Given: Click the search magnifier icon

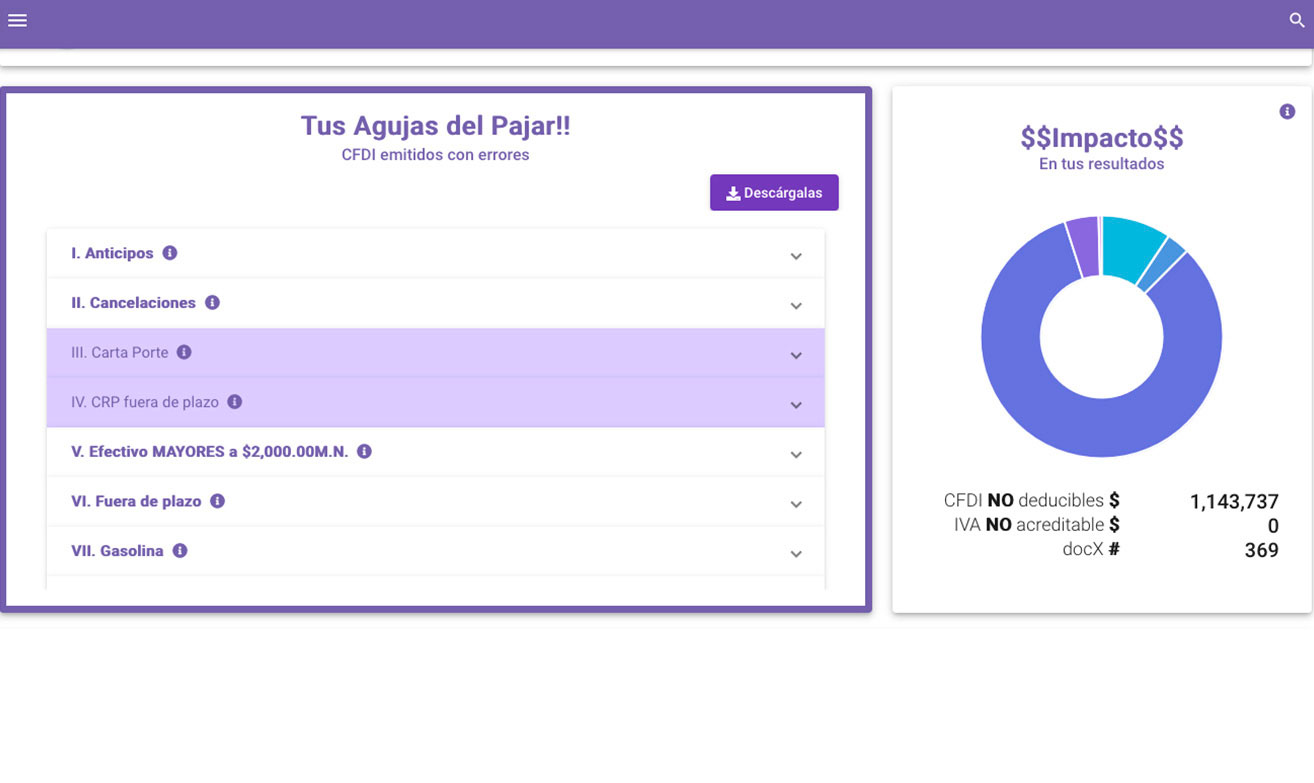Looking at the screenshot, I should click(x=1297, y=20).
